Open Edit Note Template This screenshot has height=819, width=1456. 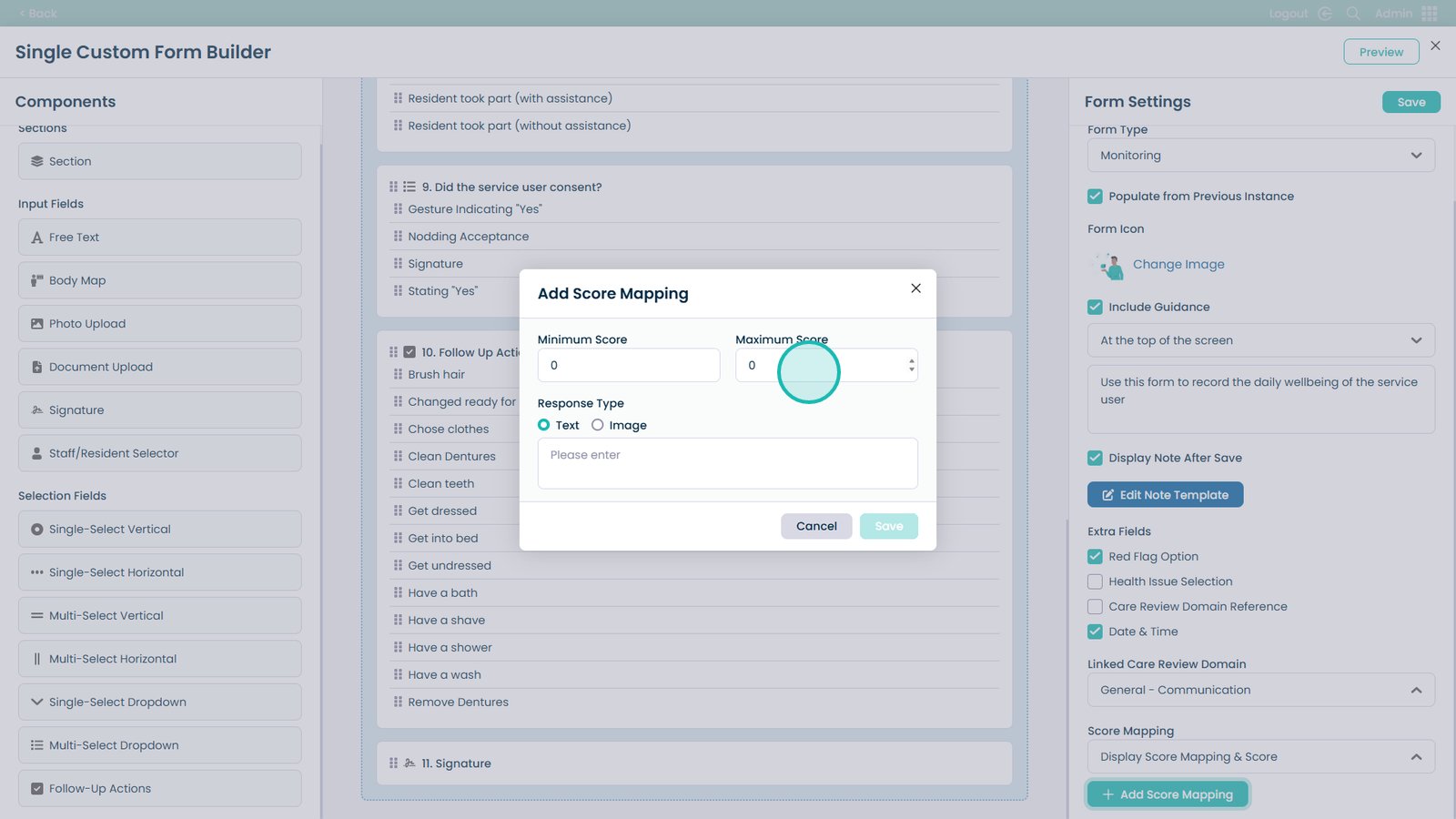click(x=1165, y=495)
